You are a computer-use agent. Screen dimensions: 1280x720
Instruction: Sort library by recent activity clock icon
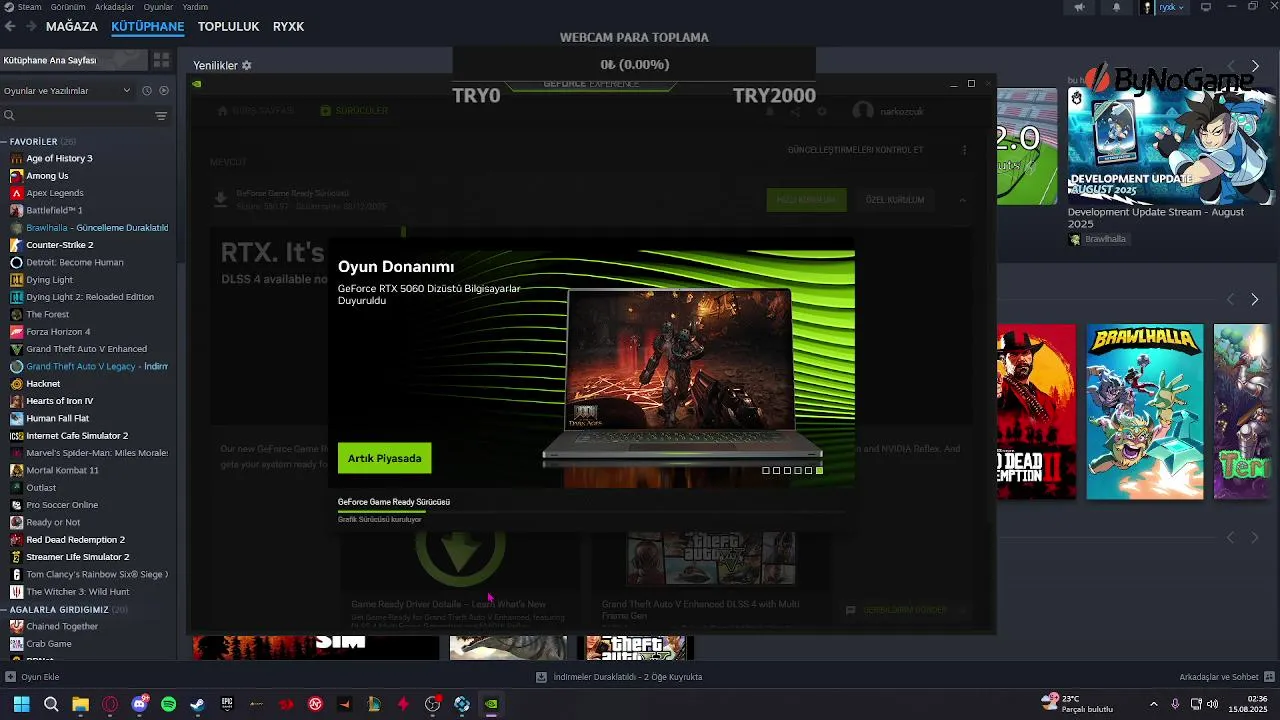(147, 91)
